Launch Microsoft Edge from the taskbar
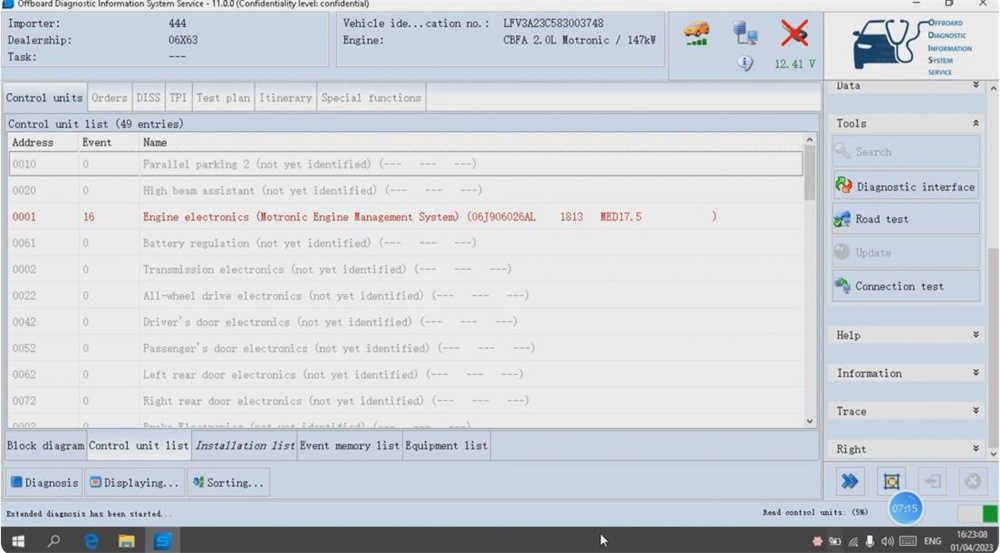Screen dimensions: 1000x553 click(91, 541)
